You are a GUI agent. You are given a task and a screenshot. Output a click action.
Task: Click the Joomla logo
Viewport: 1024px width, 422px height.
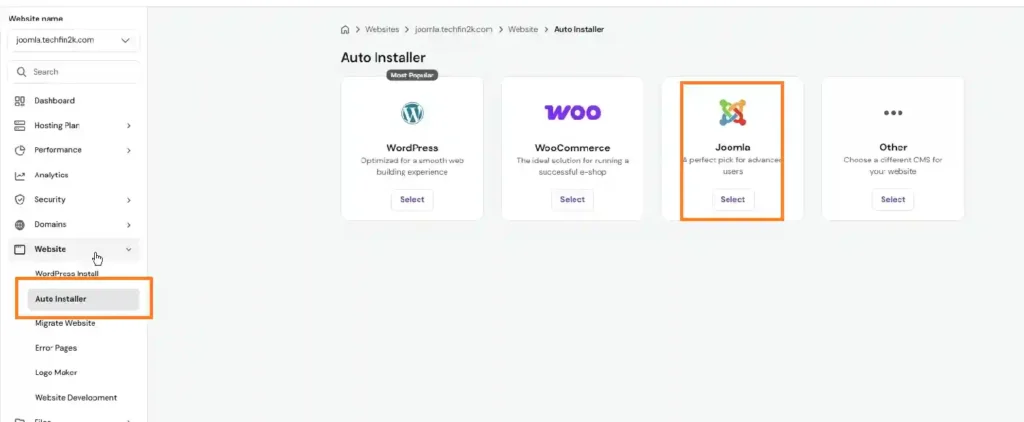click(x=732, y=112)
